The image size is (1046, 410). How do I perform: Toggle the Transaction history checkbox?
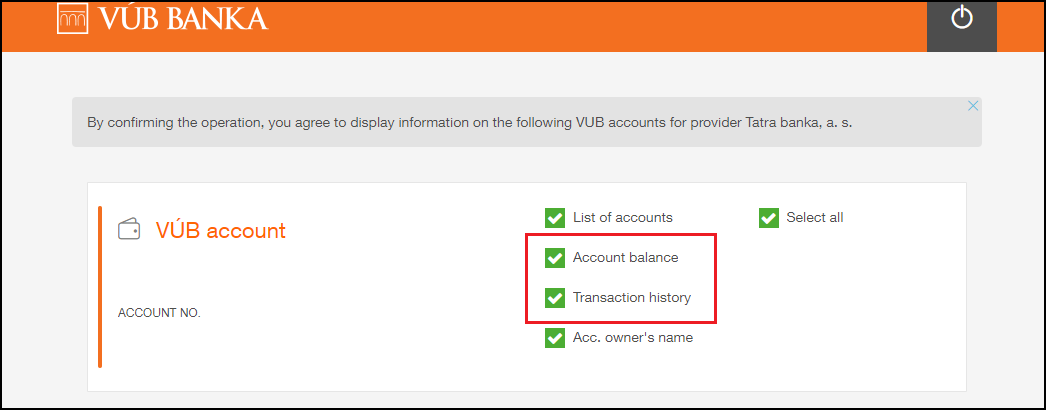555,297
